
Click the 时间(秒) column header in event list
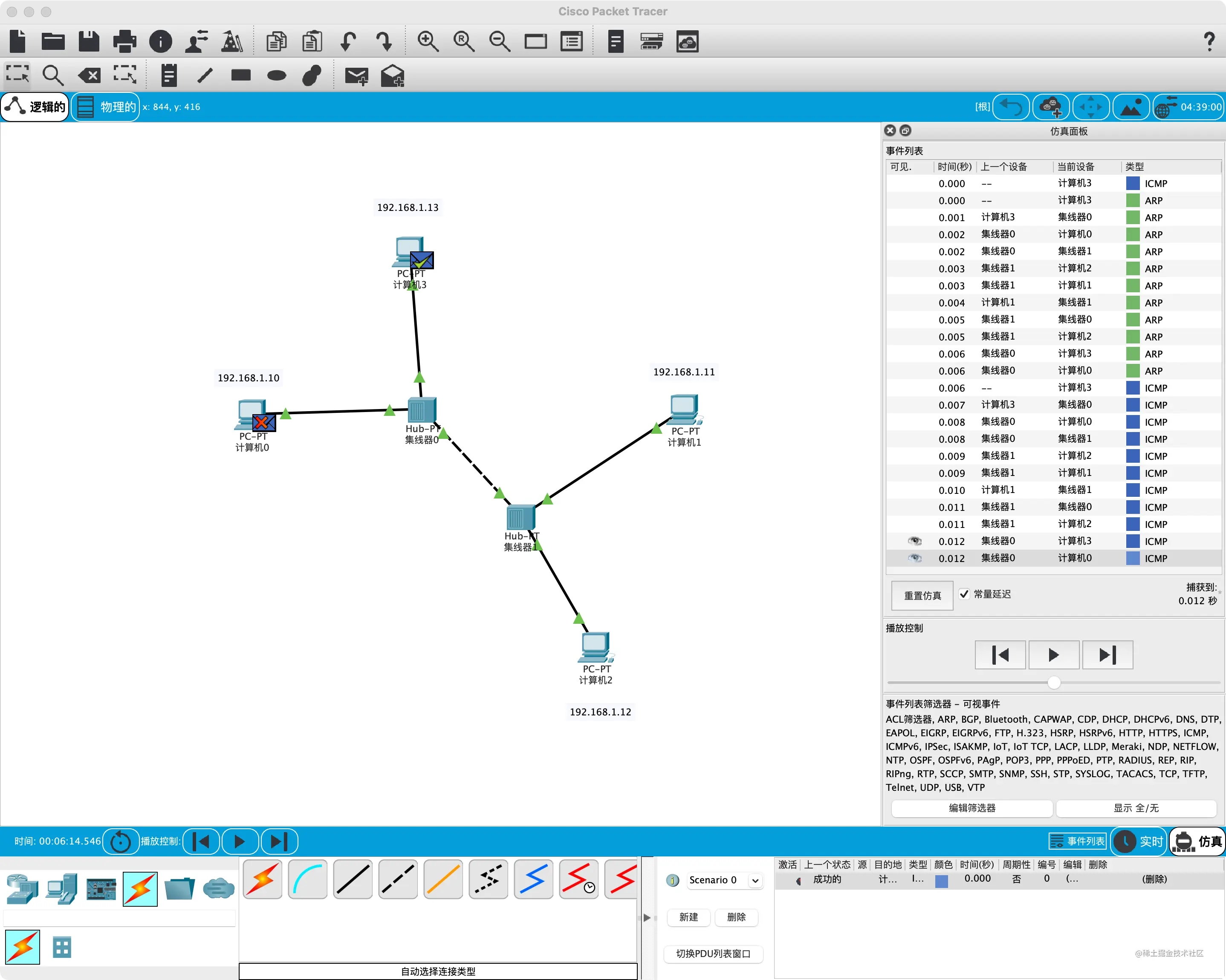[x=954, y=167]
